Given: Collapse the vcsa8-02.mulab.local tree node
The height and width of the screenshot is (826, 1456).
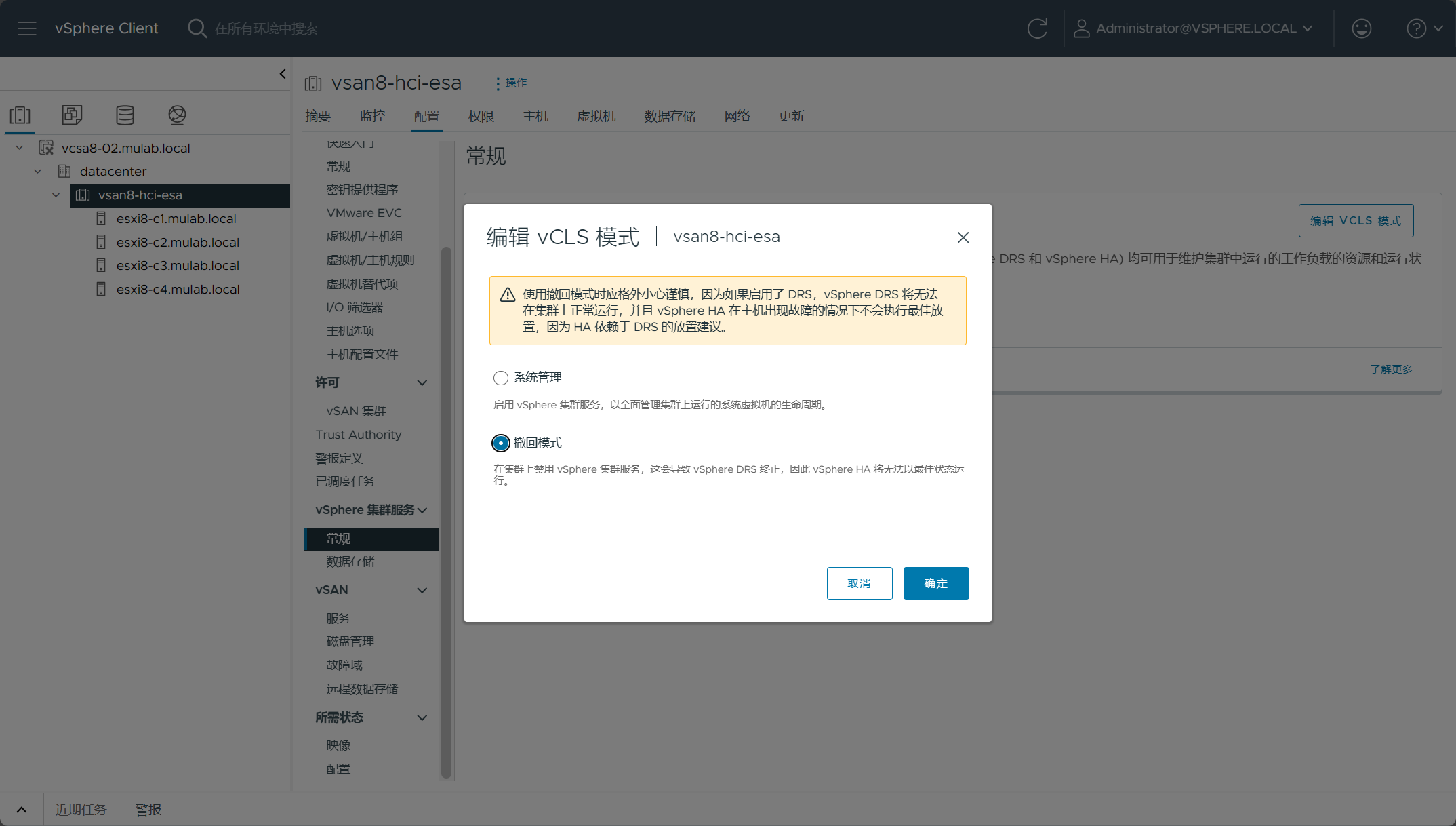Looking at the screenshot, I should (x=20, y=148).
